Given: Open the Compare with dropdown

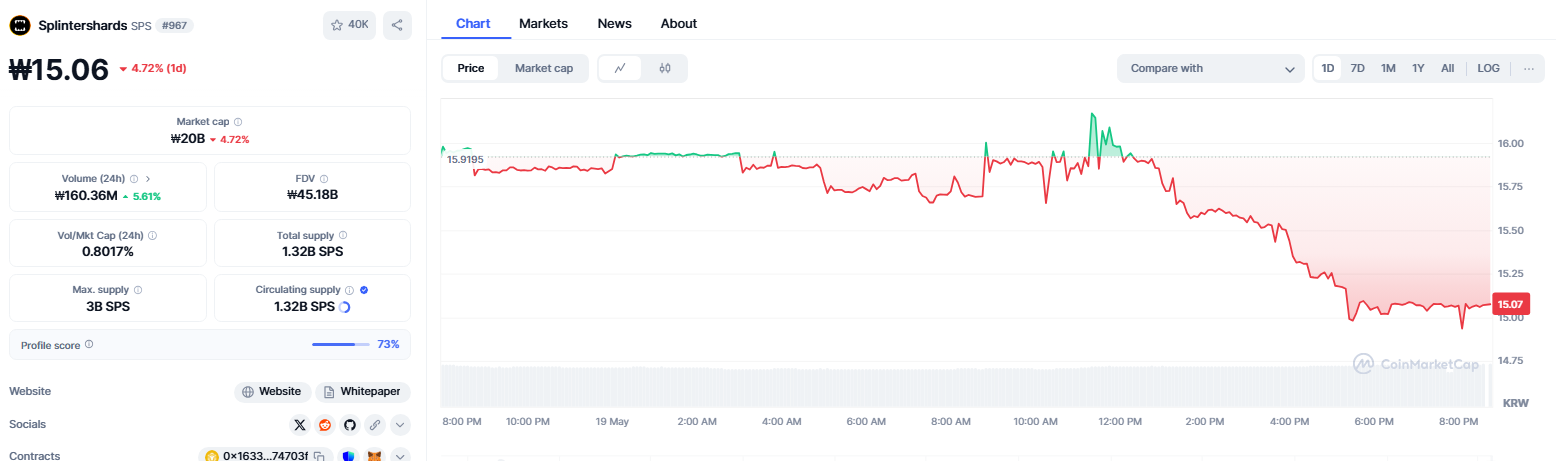Looking at the screenshot, I should pos(1211,68).
